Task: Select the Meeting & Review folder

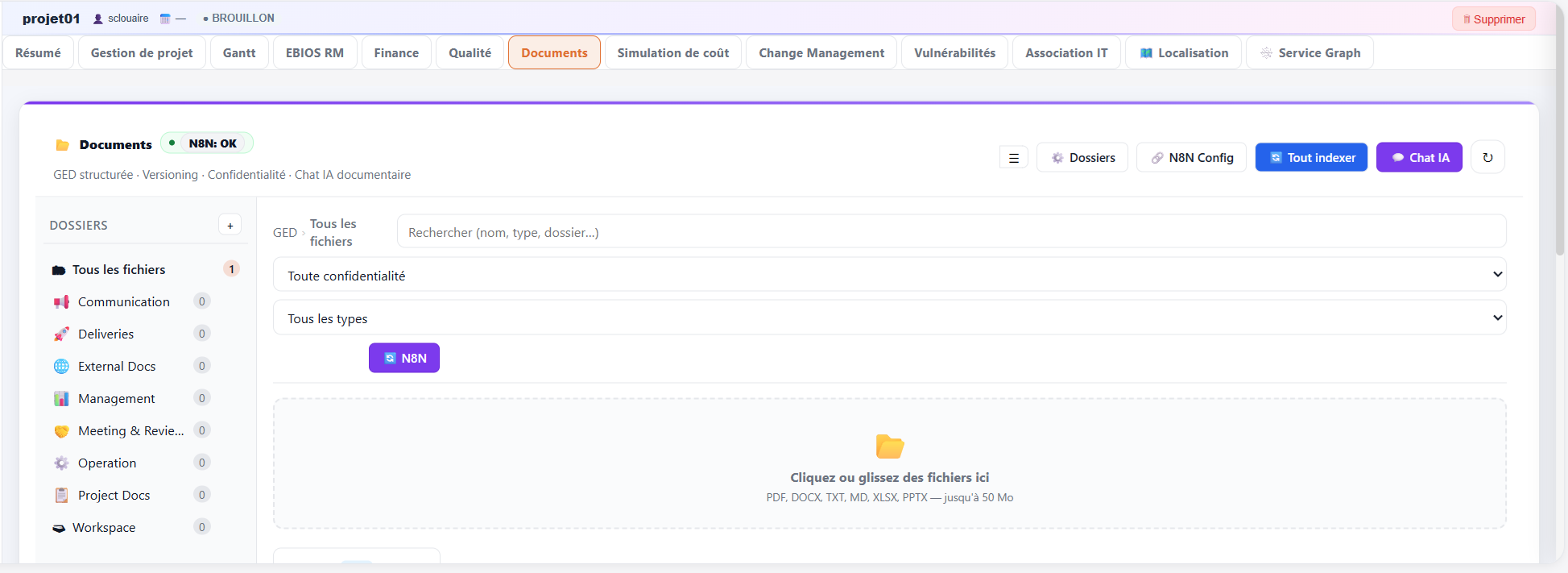Action: [x=130, y=430]
